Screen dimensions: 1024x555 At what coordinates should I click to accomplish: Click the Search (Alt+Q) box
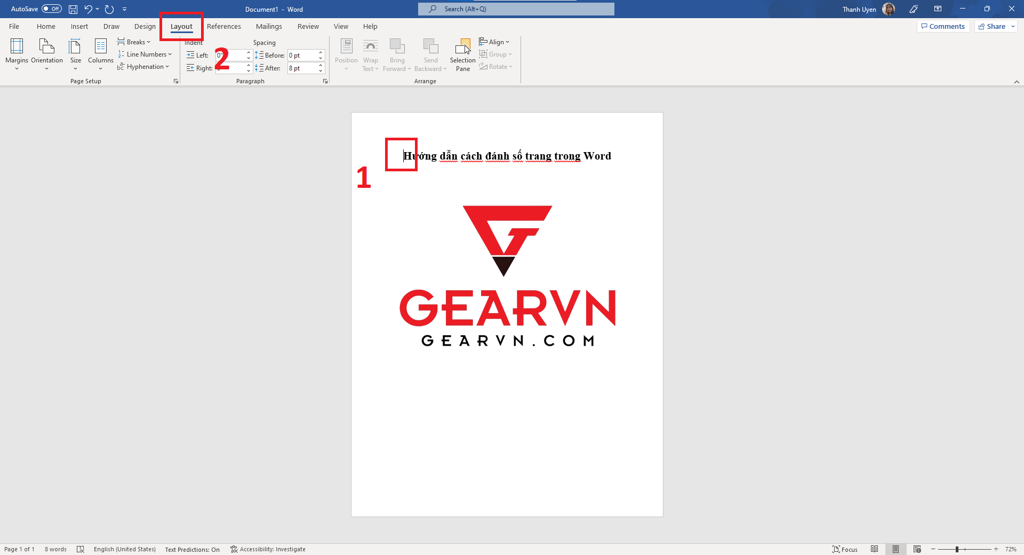pos(516,9)
